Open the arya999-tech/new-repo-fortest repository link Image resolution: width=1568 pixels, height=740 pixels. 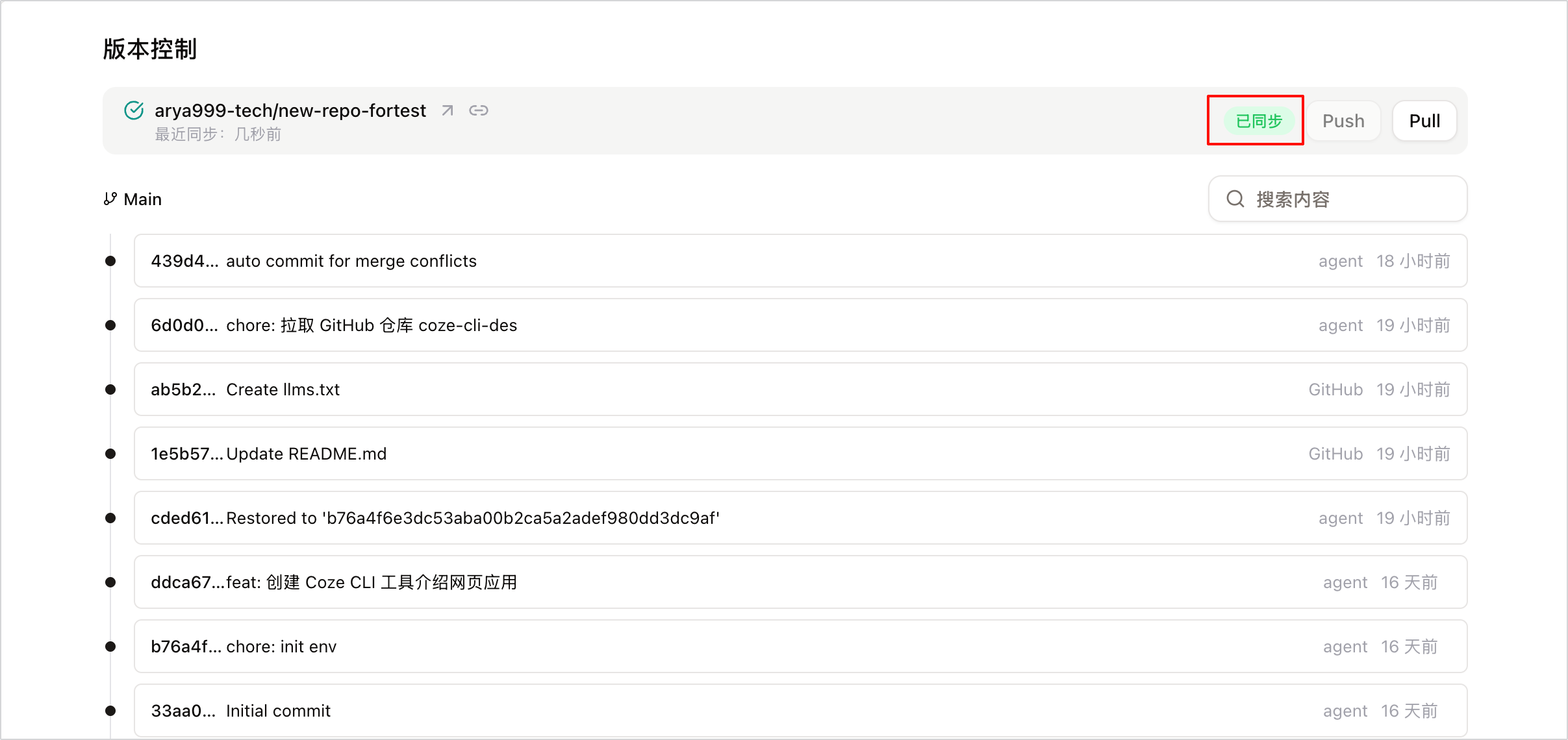pos(290,110)
